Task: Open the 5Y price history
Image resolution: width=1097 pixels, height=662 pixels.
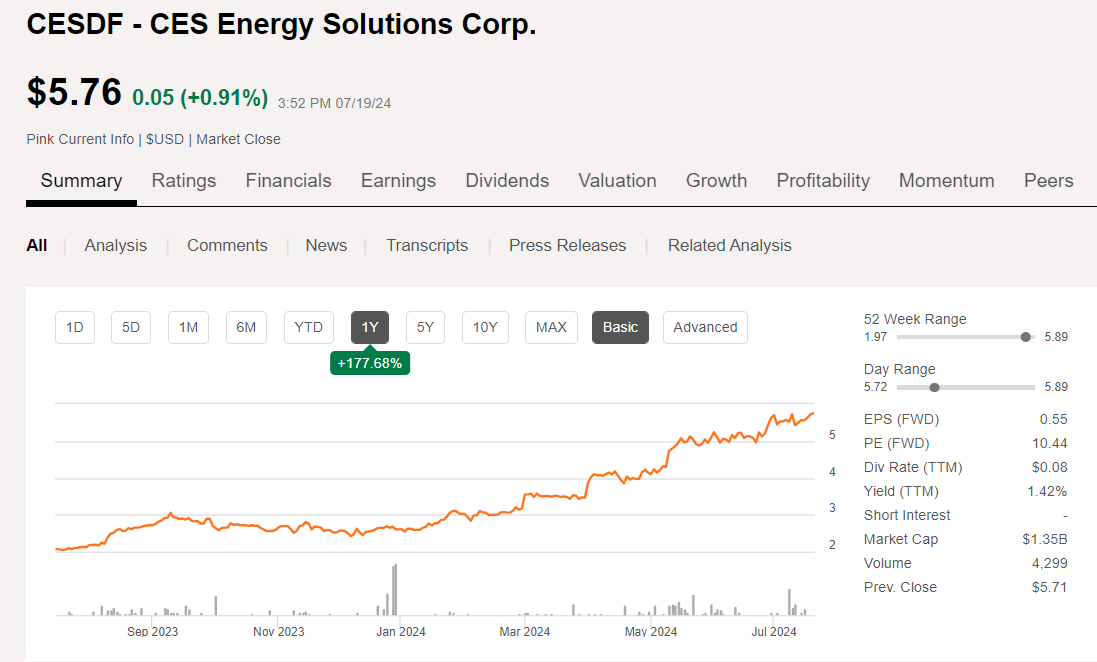Action: point(427,327)
